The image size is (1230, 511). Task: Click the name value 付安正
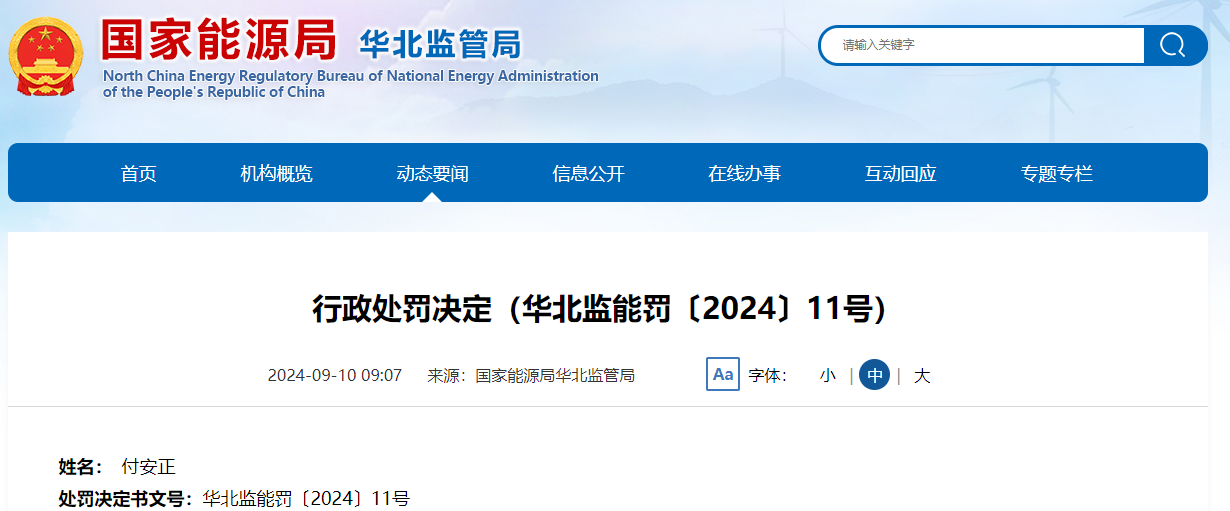(148, 467)
